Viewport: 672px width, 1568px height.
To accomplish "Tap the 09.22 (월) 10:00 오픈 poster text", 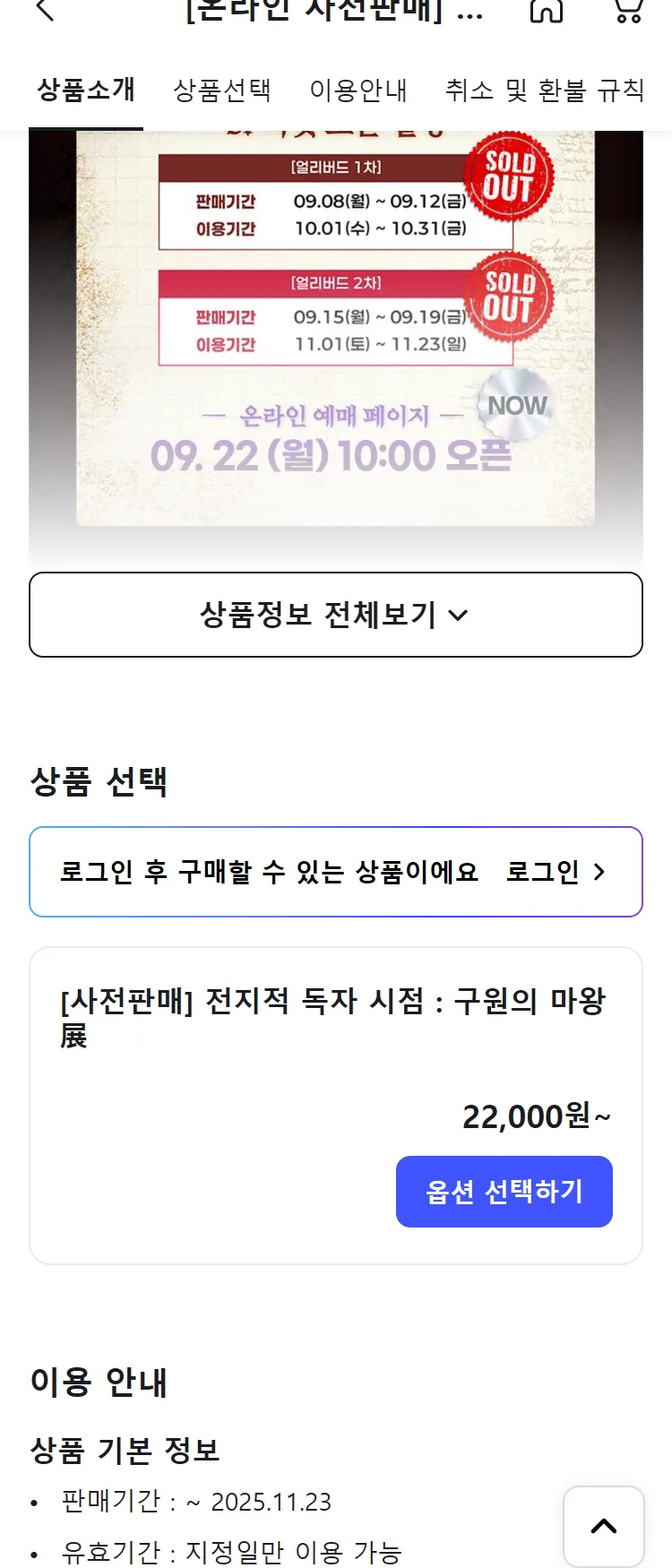I will (x=331, y=455).
